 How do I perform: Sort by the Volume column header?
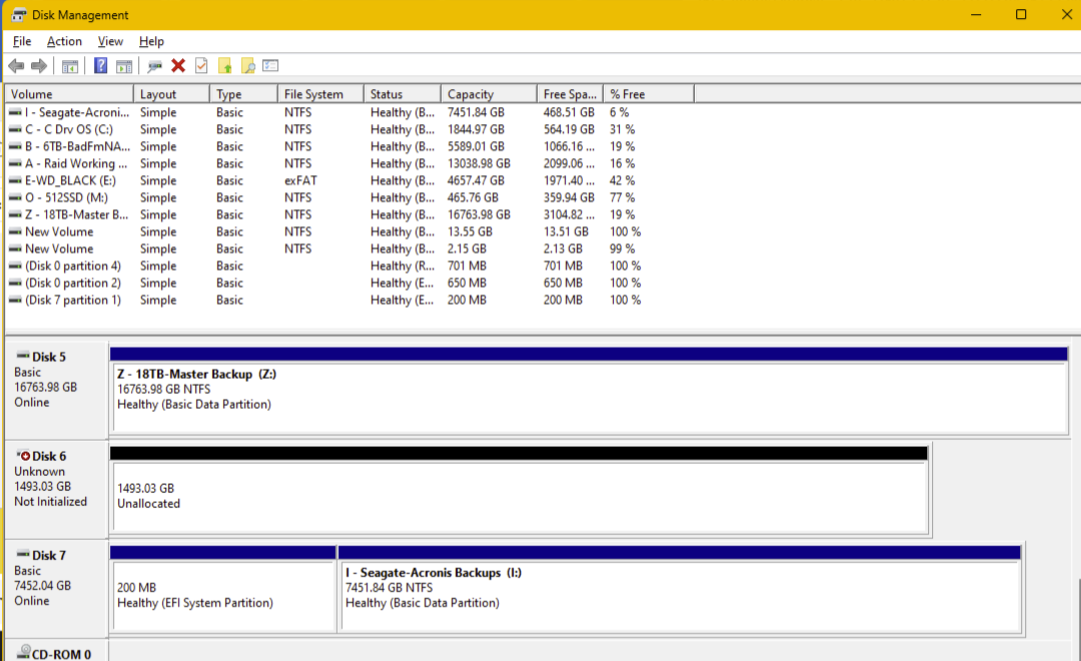(x=69, y=94)
